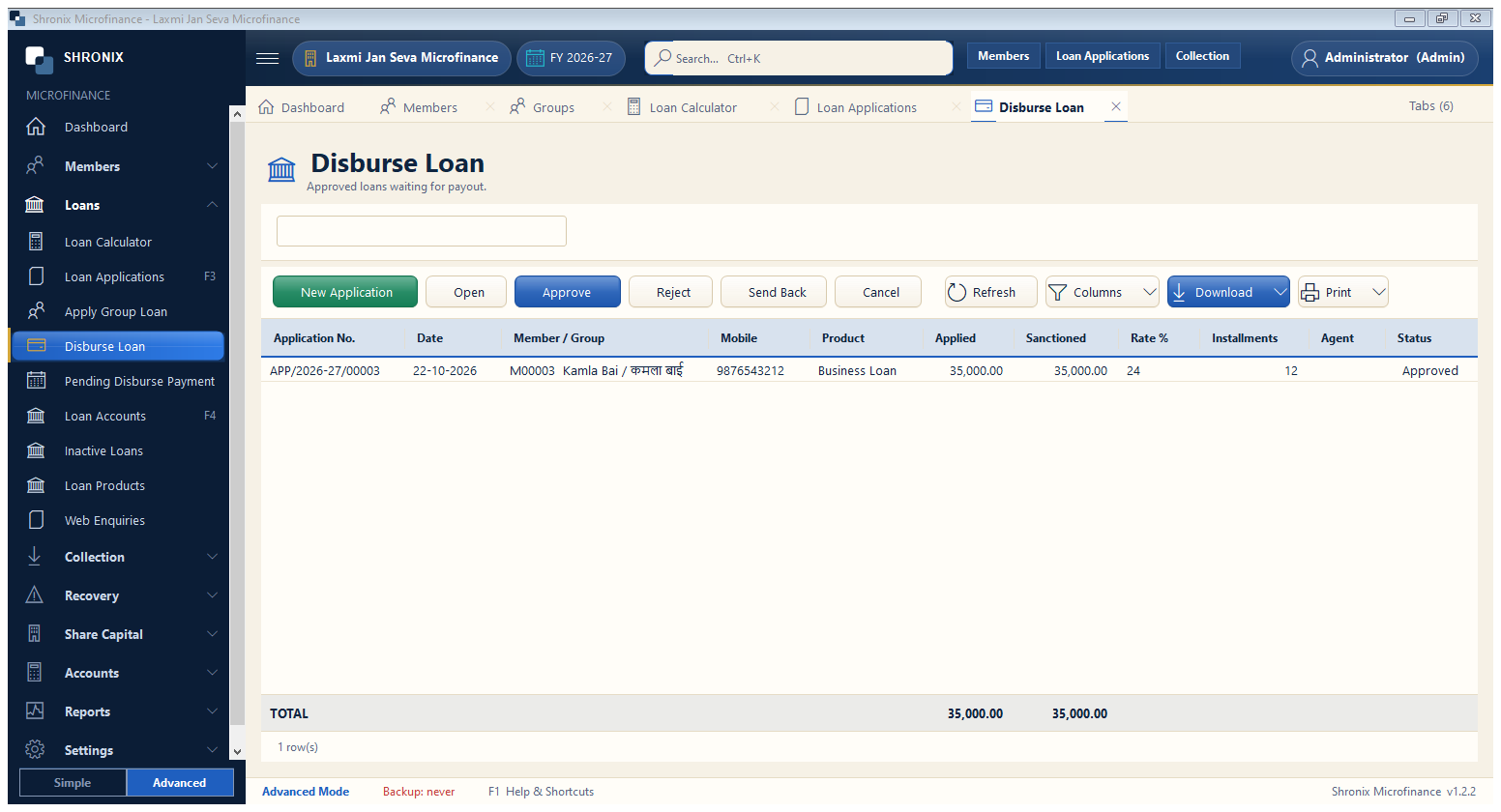
Task: Click the Reject button
Action: coord(671,292)
